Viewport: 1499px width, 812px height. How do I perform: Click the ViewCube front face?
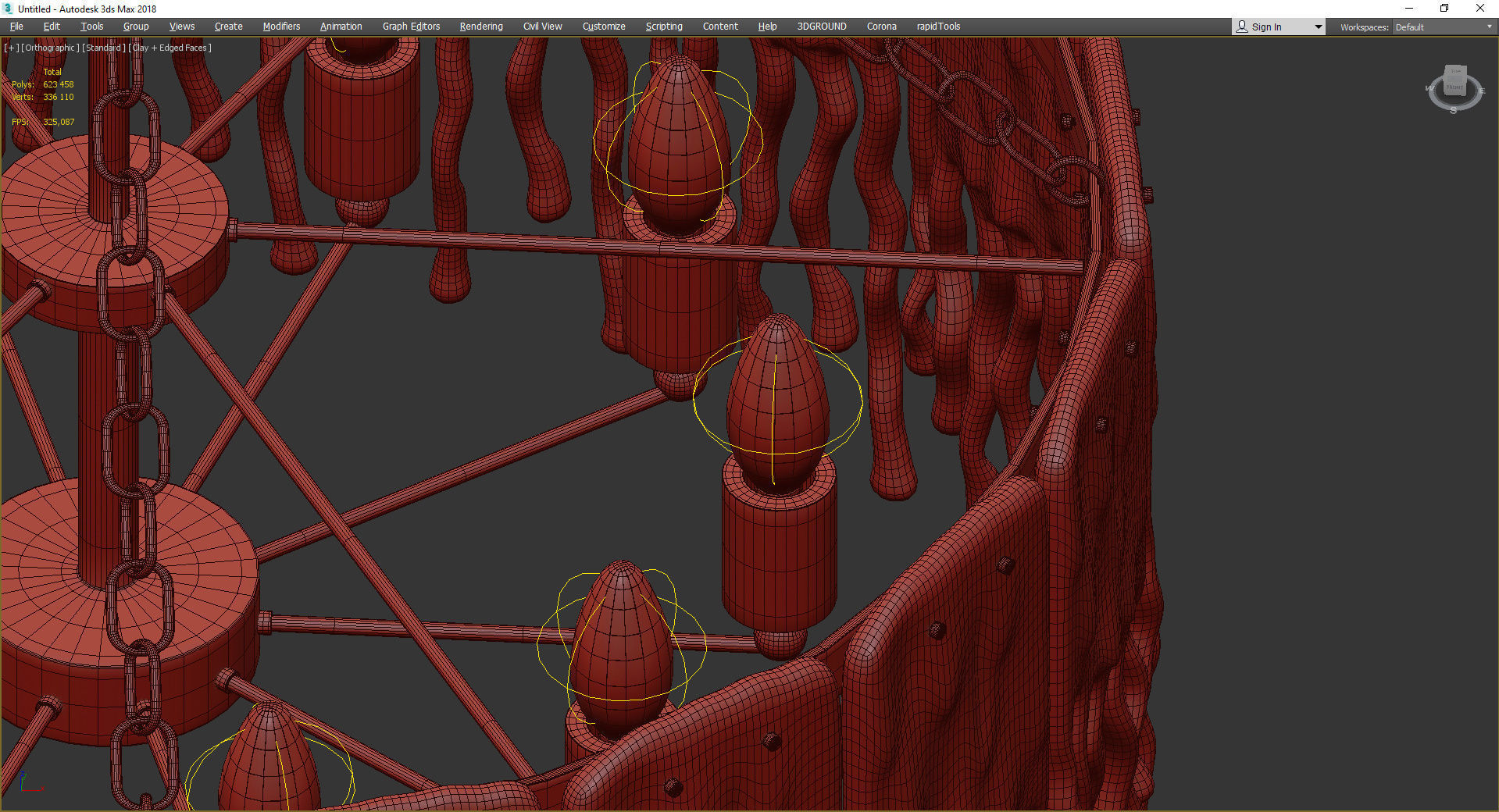(1454, 87)
